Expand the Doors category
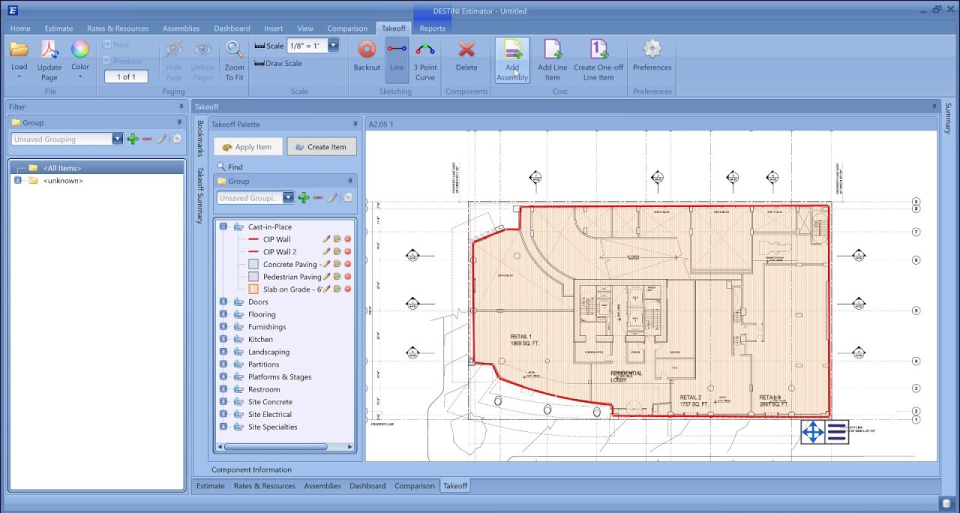This screenshot has height=513, width=960. pos(223,302)
